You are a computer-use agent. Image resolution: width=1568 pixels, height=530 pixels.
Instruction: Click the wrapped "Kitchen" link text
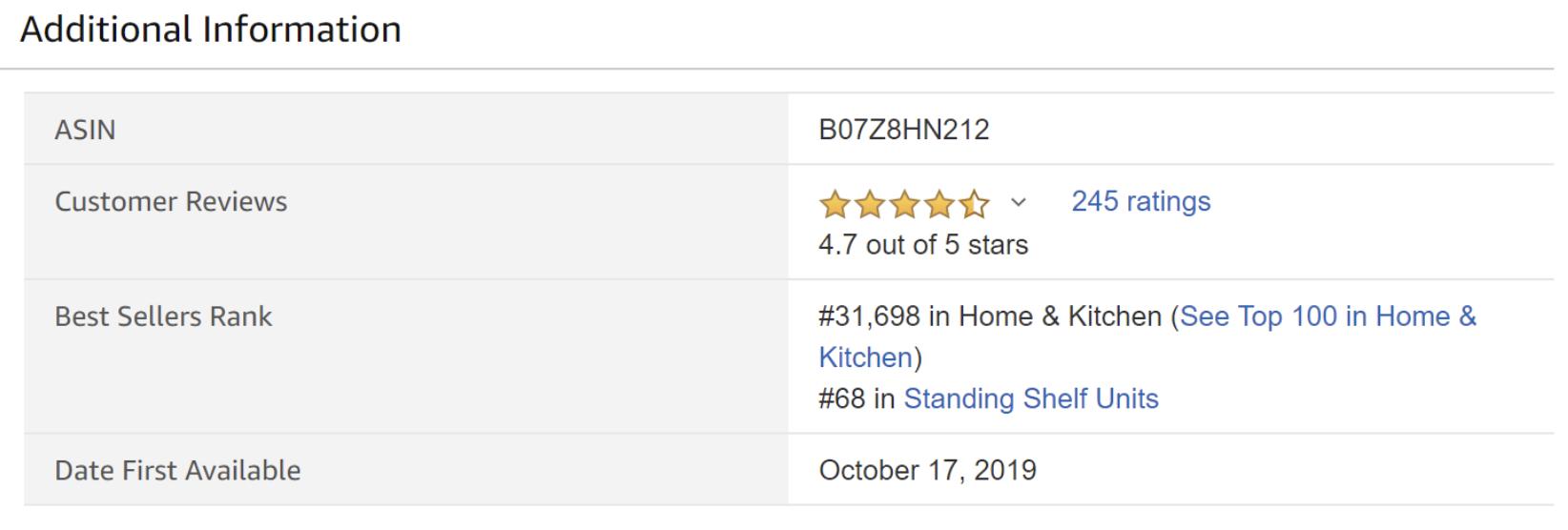click(x=866, y=357)
